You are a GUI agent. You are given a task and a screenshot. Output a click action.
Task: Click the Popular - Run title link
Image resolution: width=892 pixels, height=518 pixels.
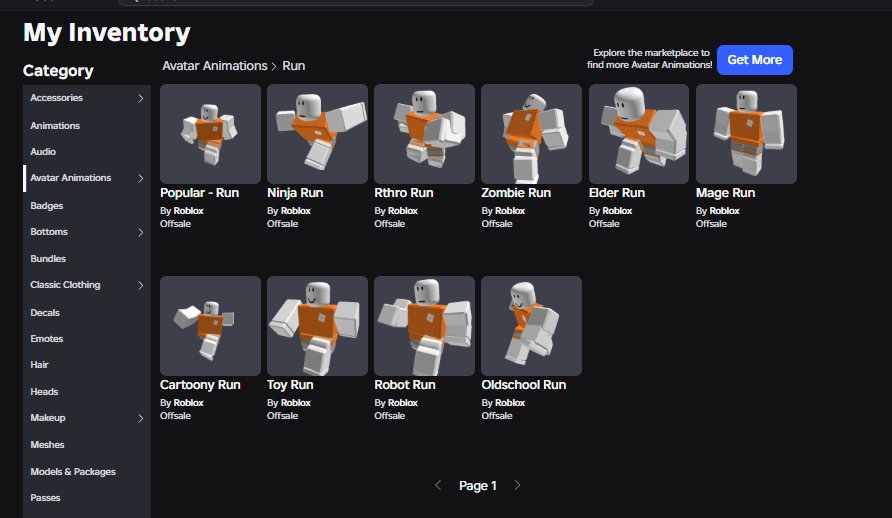click(x=200, y=193)
